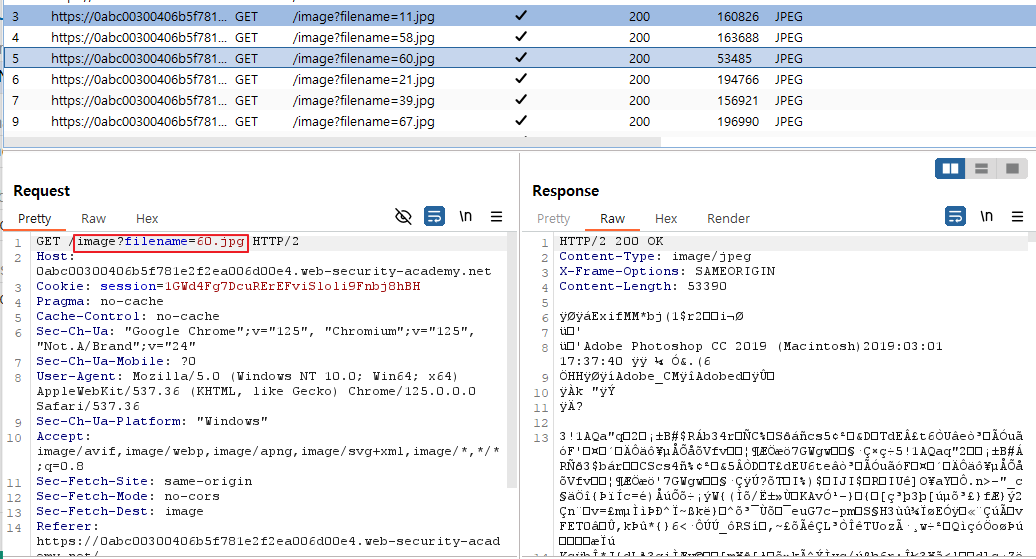
Task: Click the Response panel heading
Action: click(x=566, y=191)
